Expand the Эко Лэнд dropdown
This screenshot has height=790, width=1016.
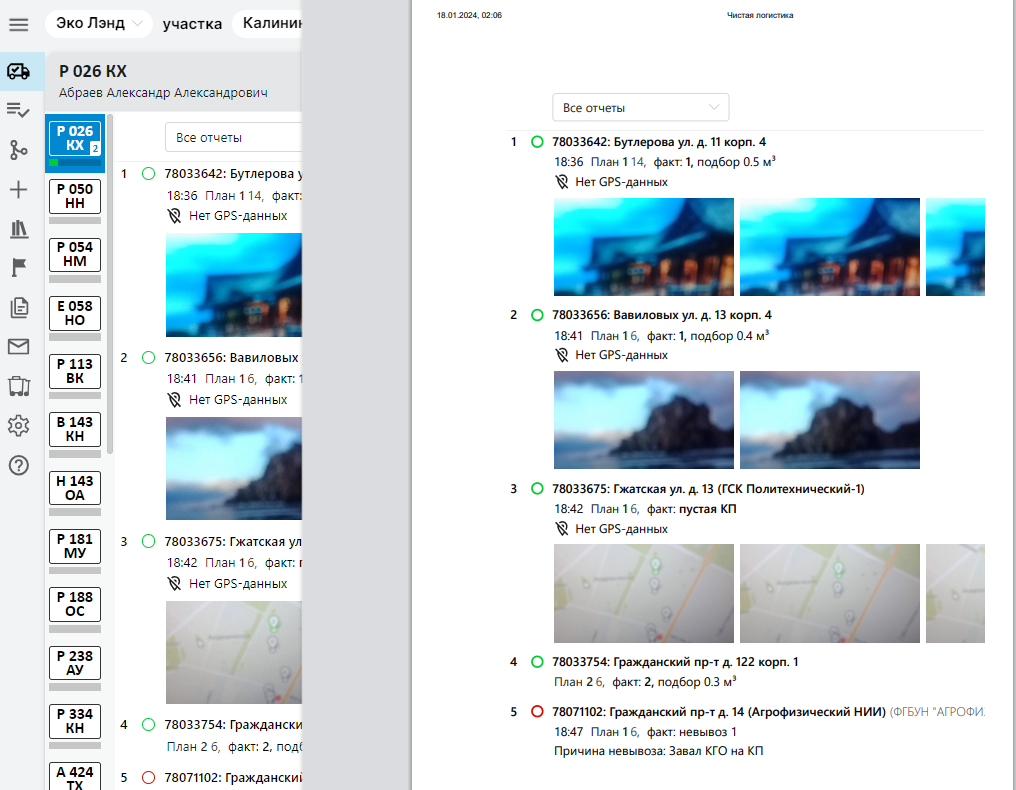click(x=97, y=24)
